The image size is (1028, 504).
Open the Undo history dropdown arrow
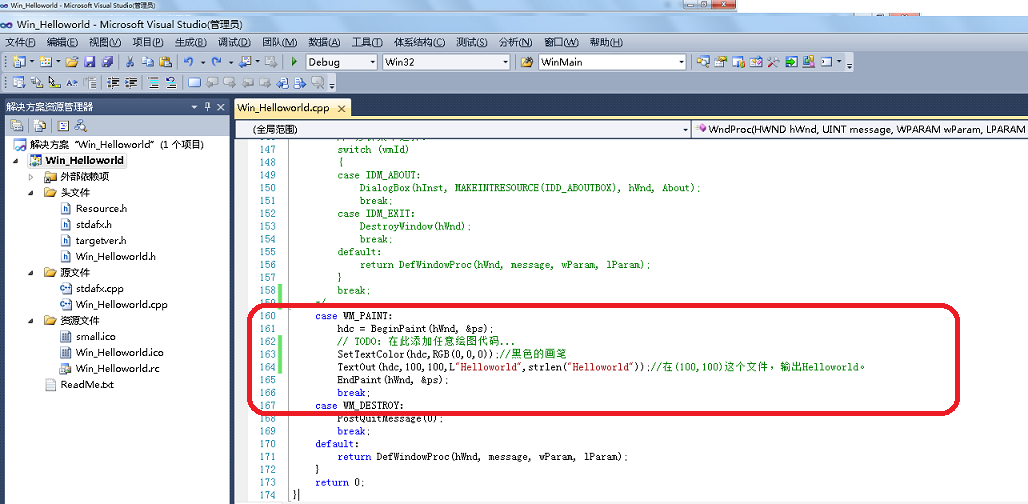[203, 62]
